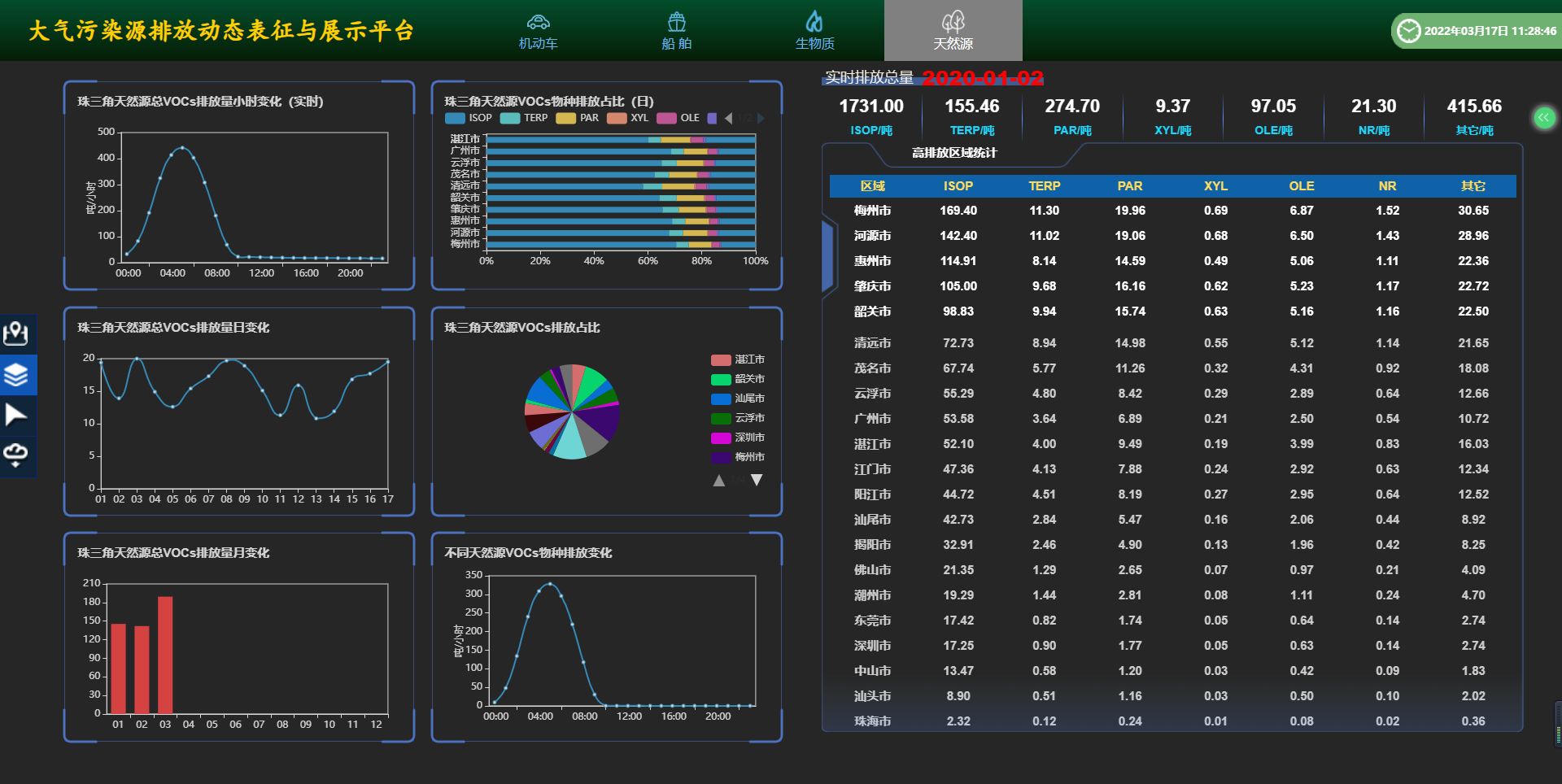
Task: Click the pie chart in 排放占比 panel
Action: click(572, 412)
